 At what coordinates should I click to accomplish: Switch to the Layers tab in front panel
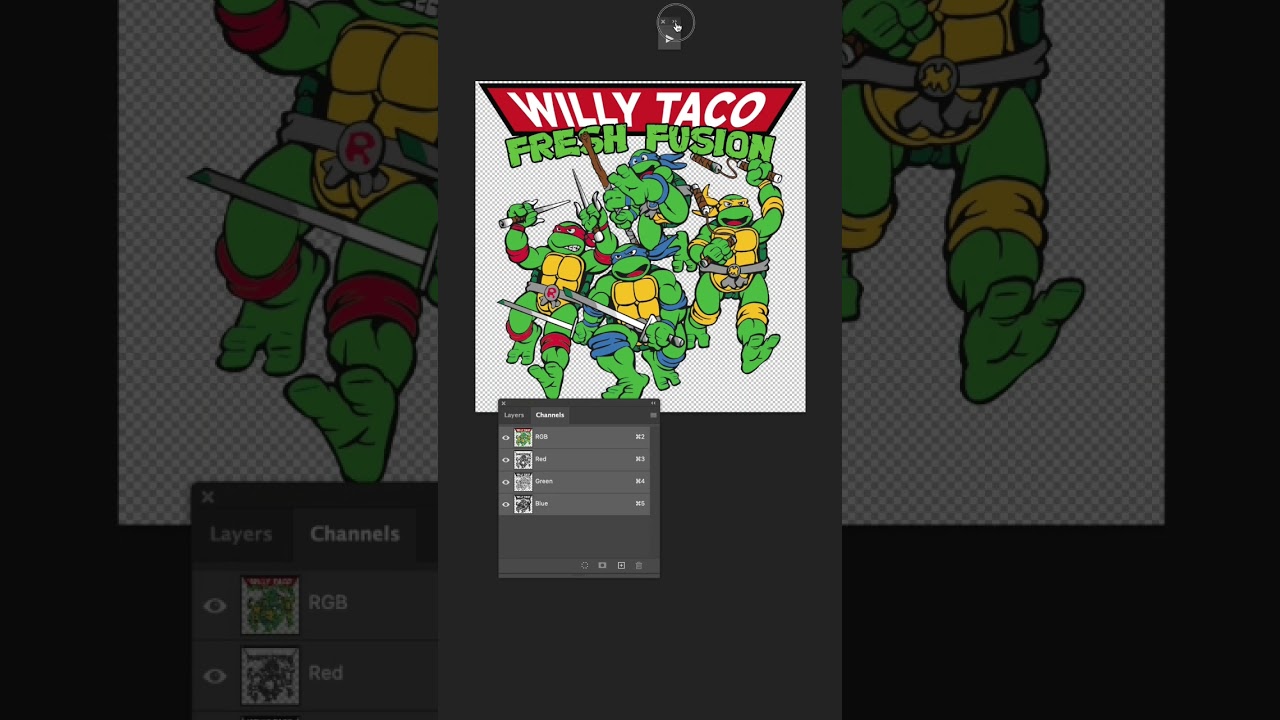pyautogui.click(x=514, y=415)
